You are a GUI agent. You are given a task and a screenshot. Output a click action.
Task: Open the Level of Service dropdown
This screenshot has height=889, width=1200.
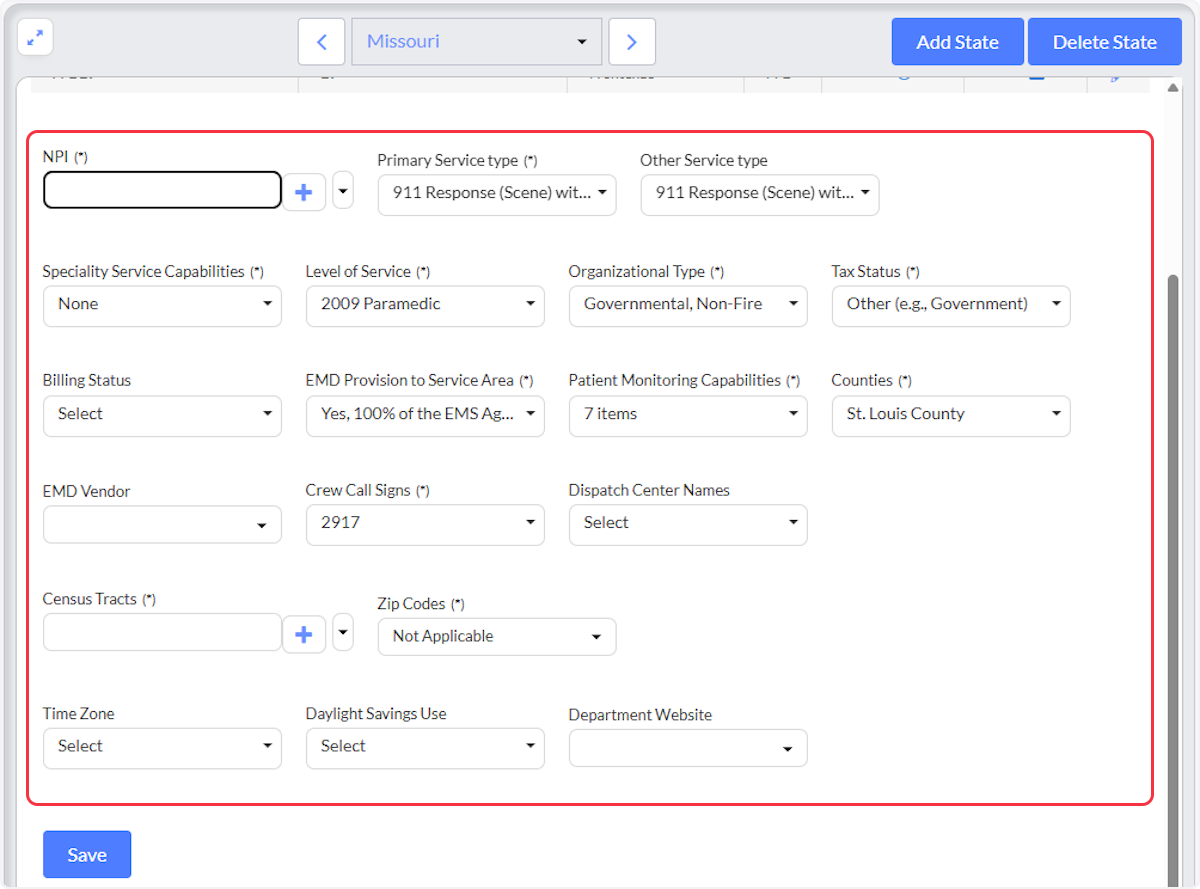[x=425, y=305]
